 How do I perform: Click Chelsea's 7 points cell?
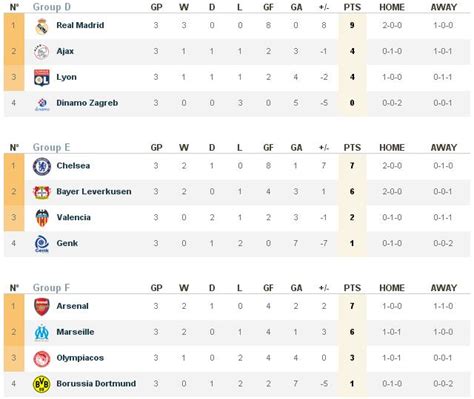[352, 166]
